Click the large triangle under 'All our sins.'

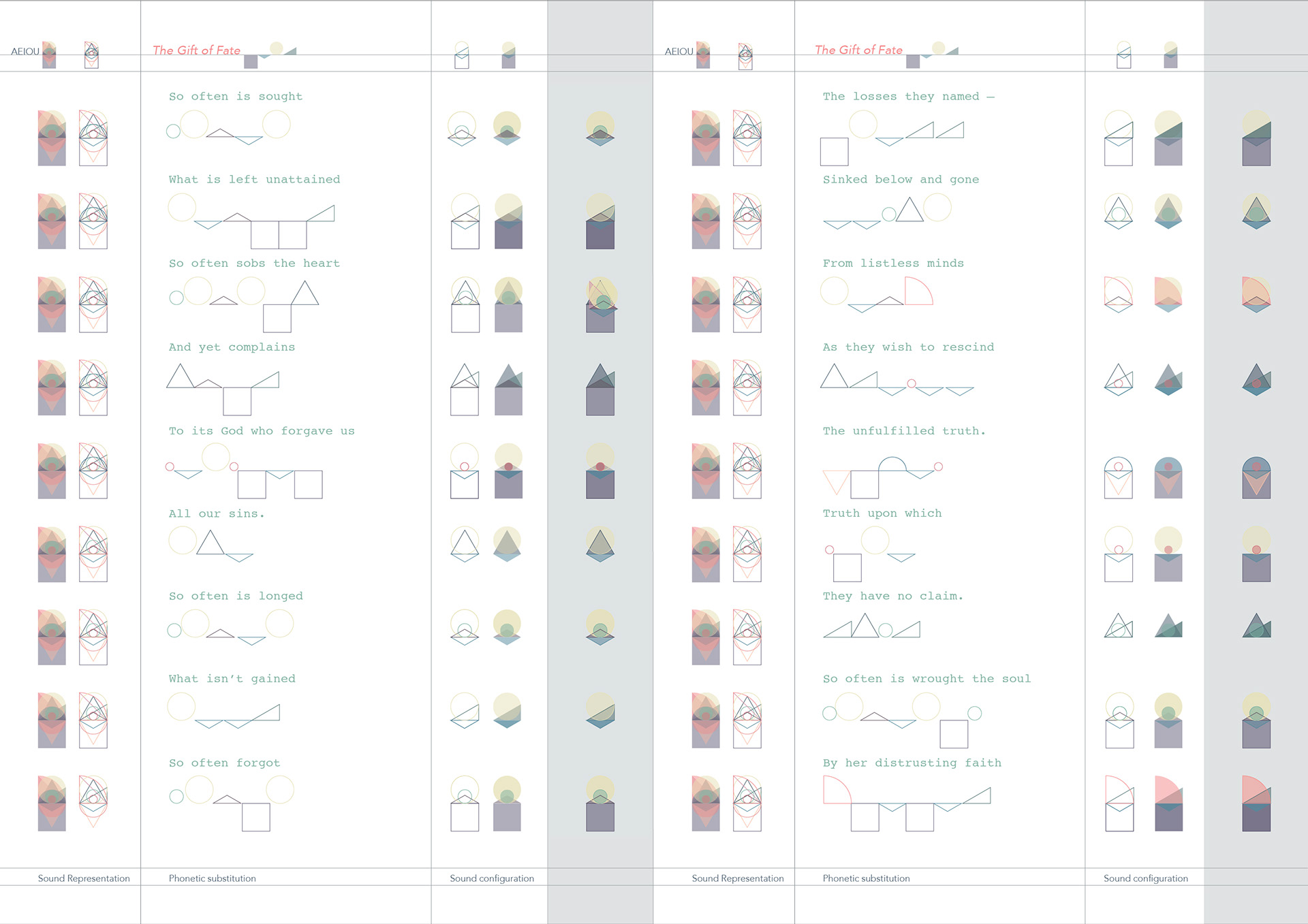point(211,542)
